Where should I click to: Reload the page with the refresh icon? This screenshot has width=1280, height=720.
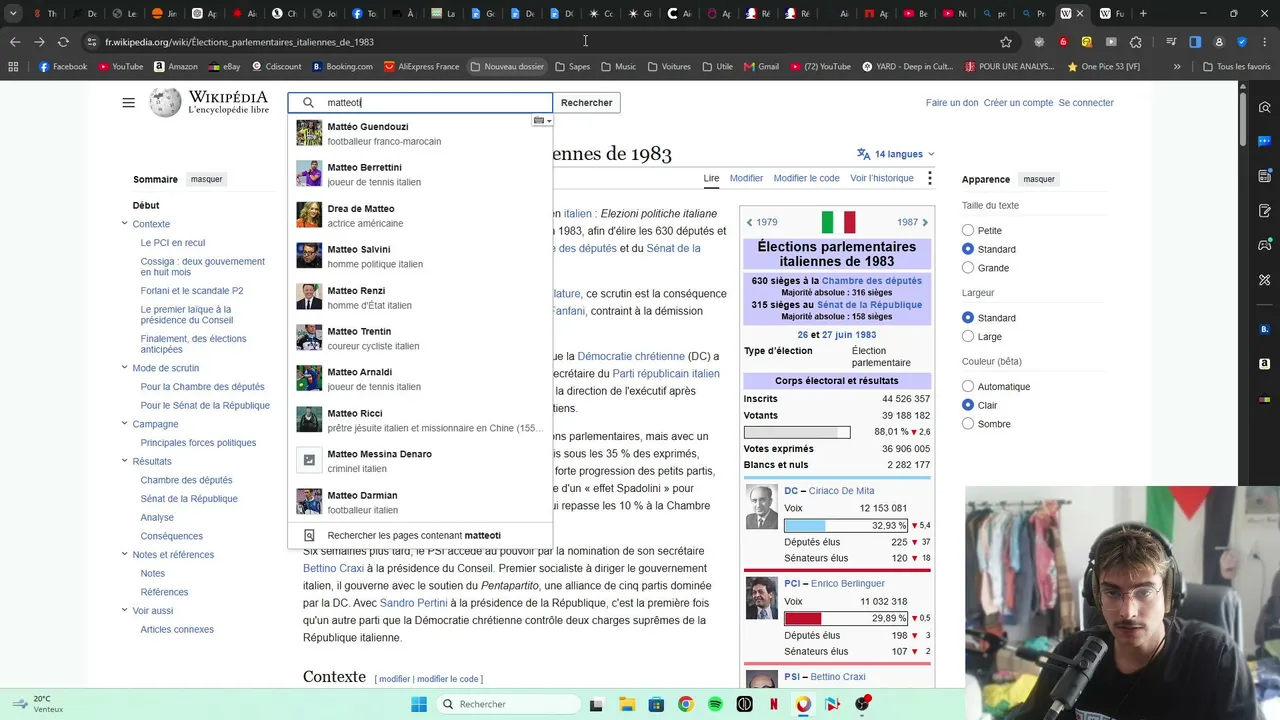[63, 42]
